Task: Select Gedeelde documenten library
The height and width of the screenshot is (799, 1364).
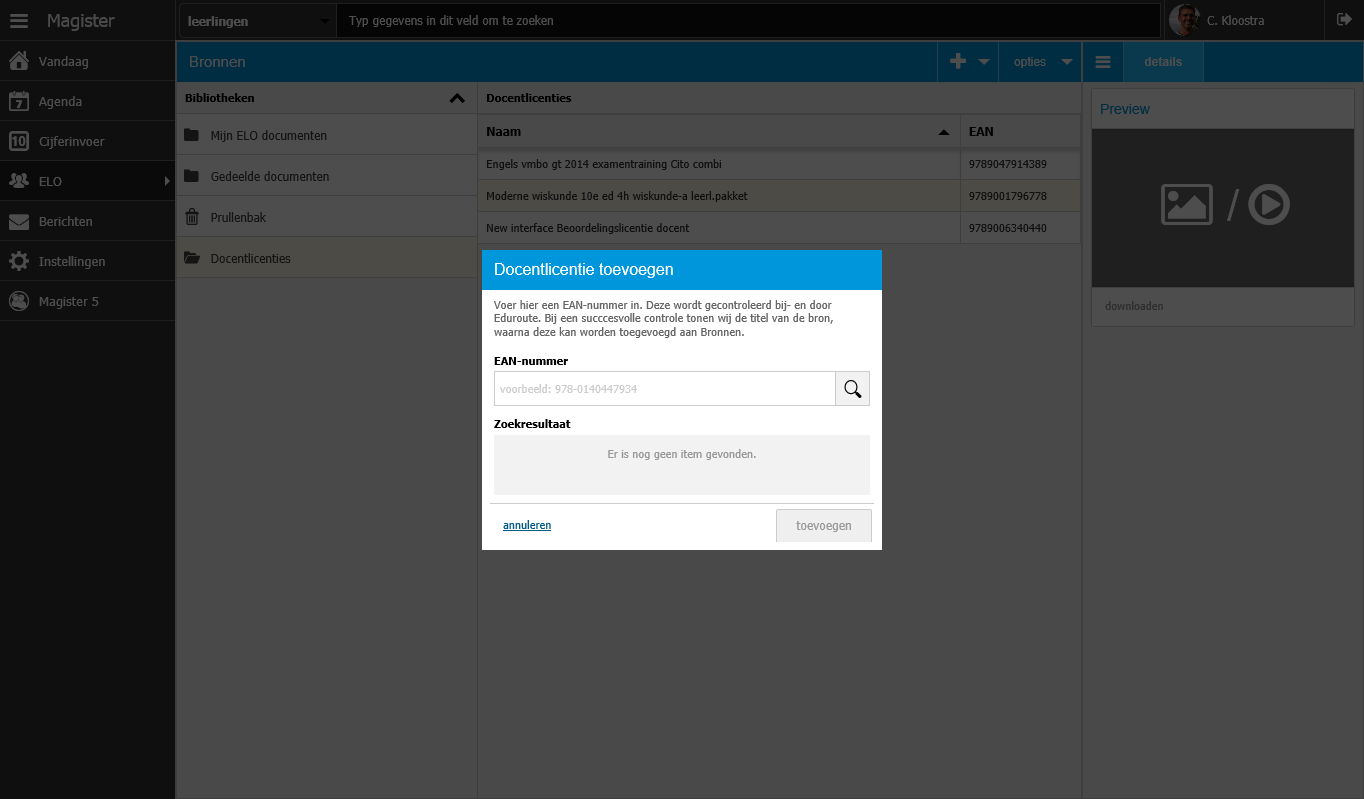Action: point(326,176)
